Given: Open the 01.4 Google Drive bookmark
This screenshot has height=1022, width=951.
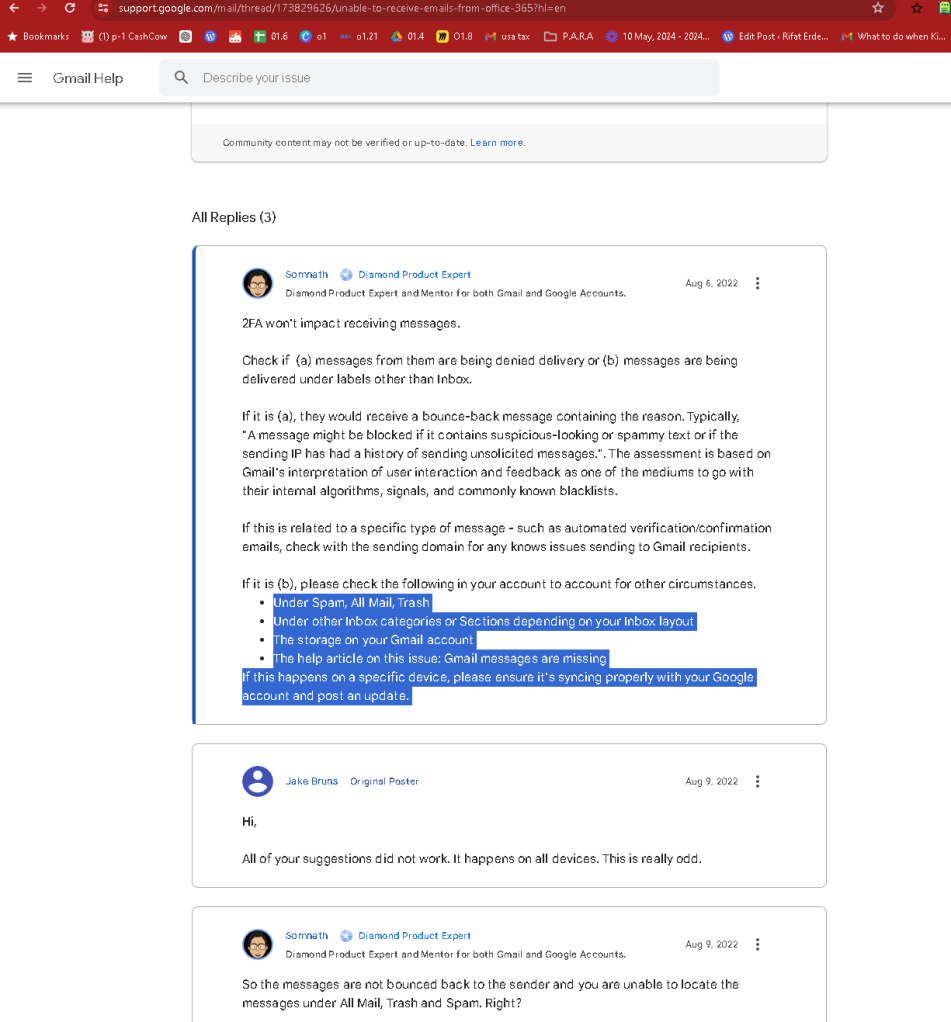Looking at the screenshot, I should coord(407,36).
